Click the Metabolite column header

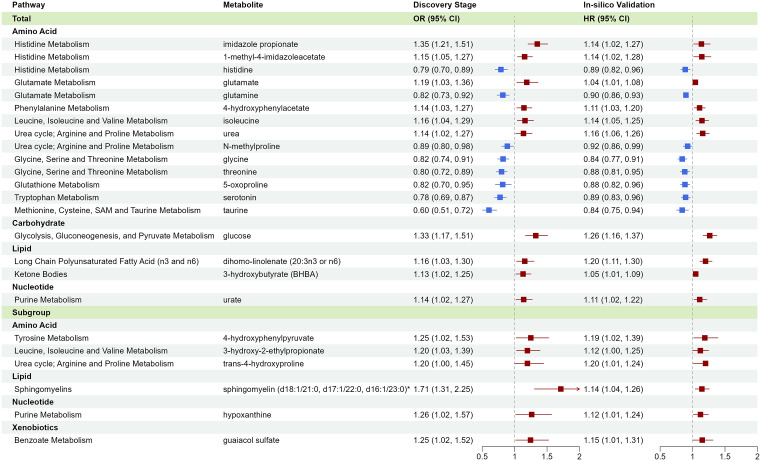(243, 5)
